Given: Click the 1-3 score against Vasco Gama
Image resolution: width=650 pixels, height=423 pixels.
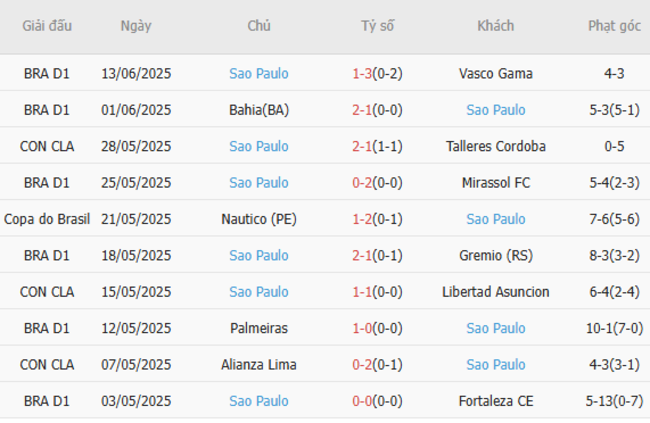Looking at the screenshot, I should tap(362, 73).
